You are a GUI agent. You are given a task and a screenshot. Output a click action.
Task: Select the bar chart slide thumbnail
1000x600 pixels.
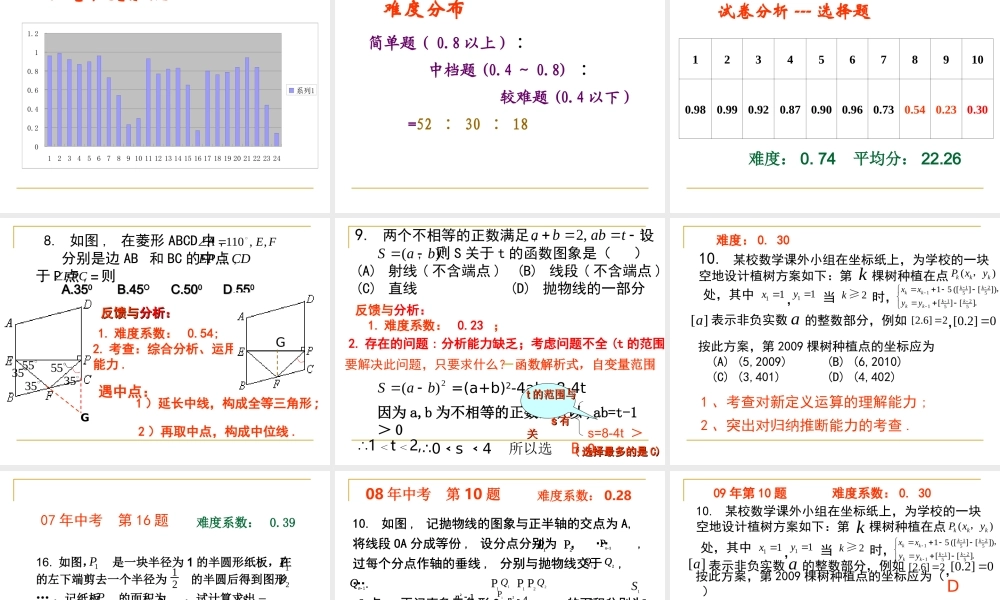[165, 105]
